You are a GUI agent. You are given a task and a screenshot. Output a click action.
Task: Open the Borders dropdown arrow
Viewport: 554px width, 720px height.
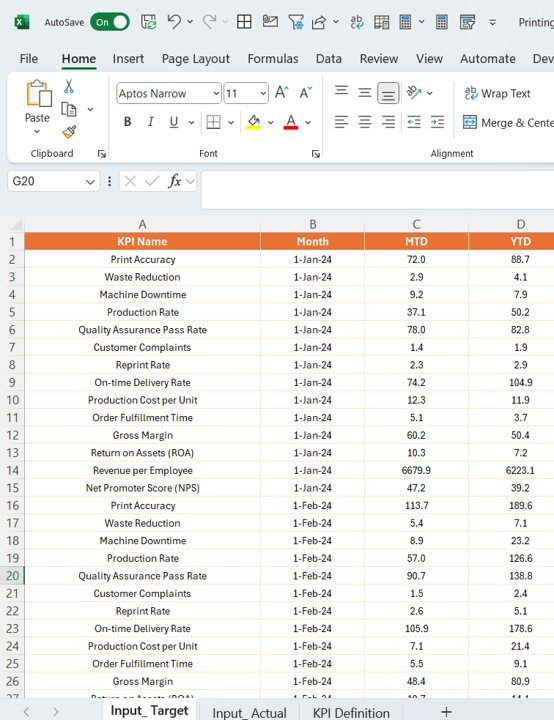[231, 122]
